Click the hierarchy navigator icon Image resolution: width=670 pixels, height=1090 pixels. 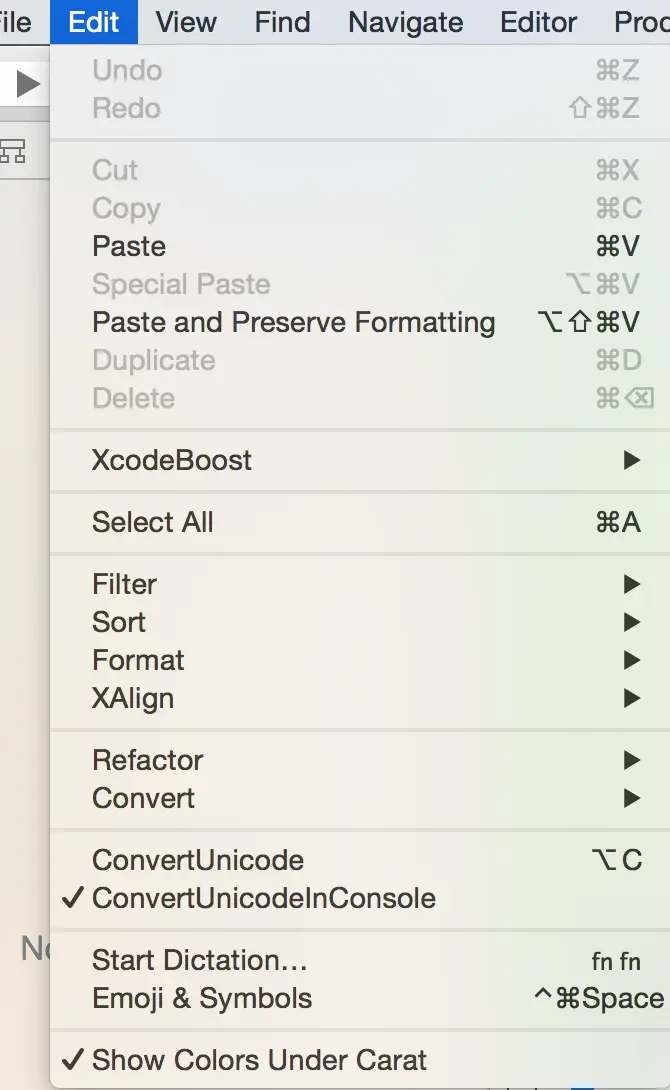click(x=13, y=152)
